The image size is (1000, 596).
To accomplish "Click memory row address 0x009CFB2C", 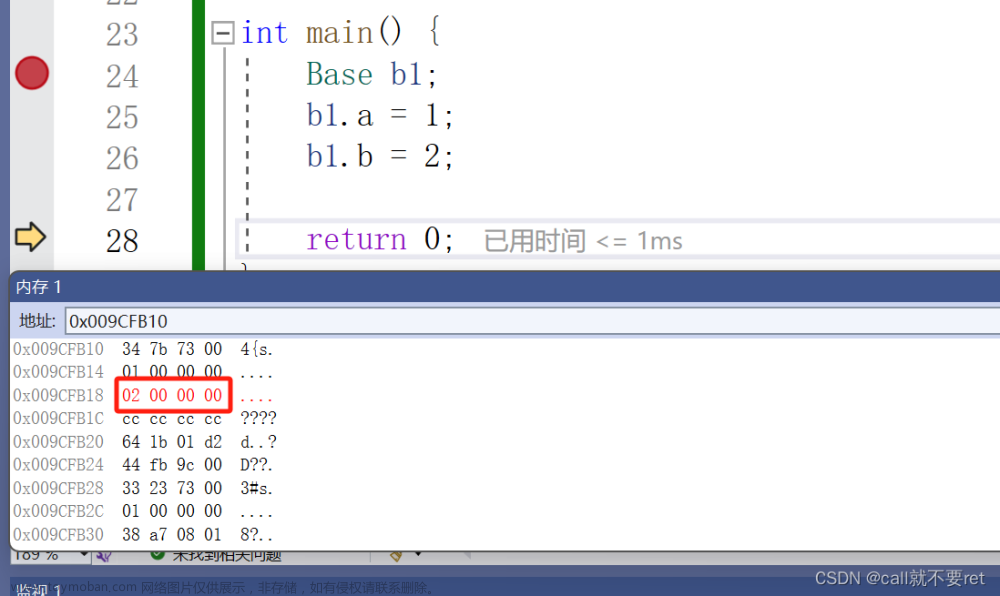I will 58,511.
